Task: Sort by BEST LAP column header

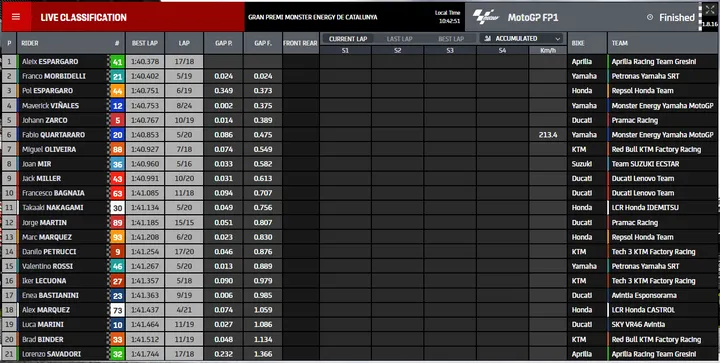Action: 145,43
